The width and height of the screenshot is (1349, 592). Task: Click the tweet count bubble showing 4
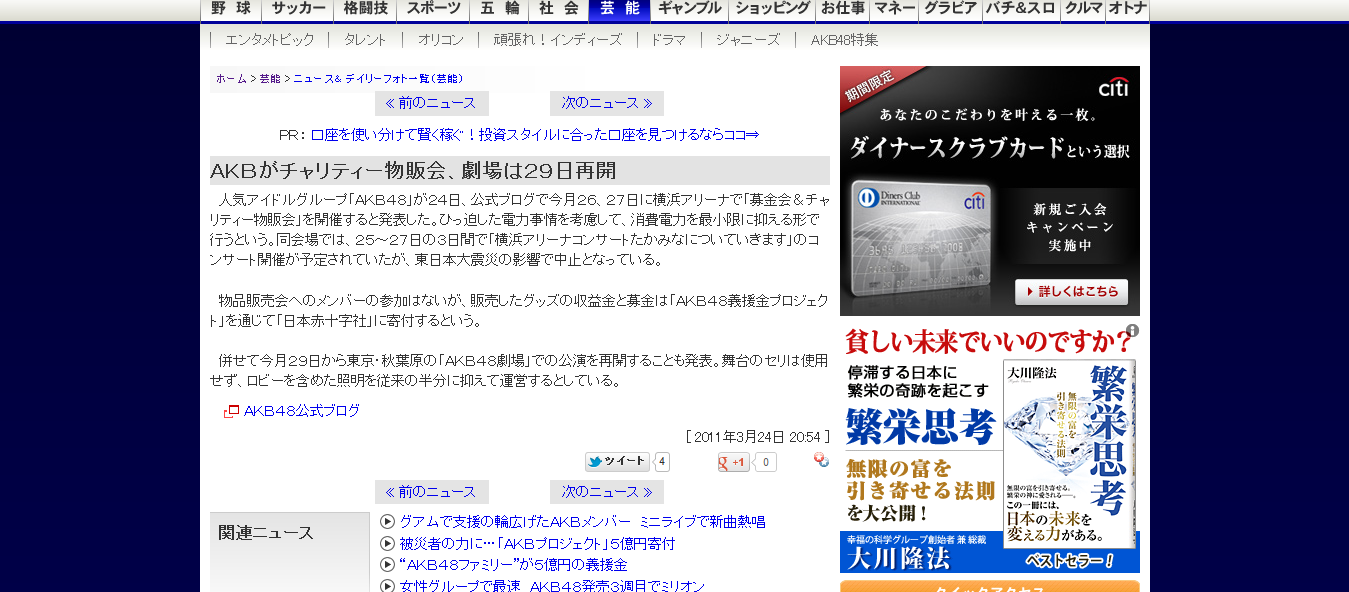[662, 462]
